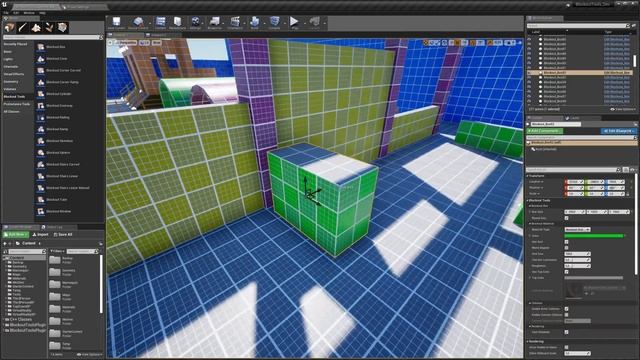Select the Blockout Doorway actor icon
Image resolution: width=640 pixels, height=360 pixels.
tap(41, 106)
